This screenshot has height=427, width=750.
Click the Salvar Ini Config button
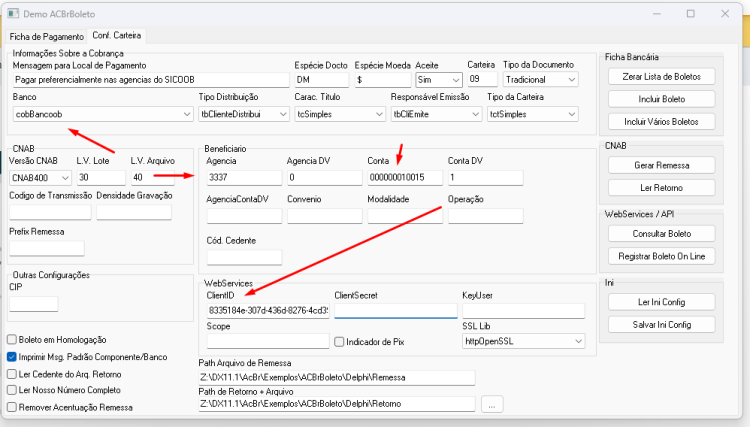[662, 325]
